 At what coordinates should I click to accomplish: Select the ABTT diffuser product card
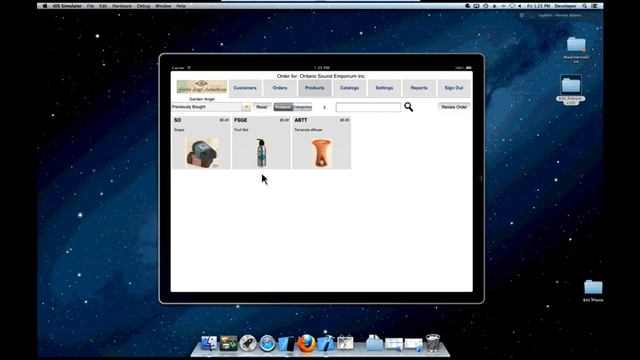[x=322, y=142]
